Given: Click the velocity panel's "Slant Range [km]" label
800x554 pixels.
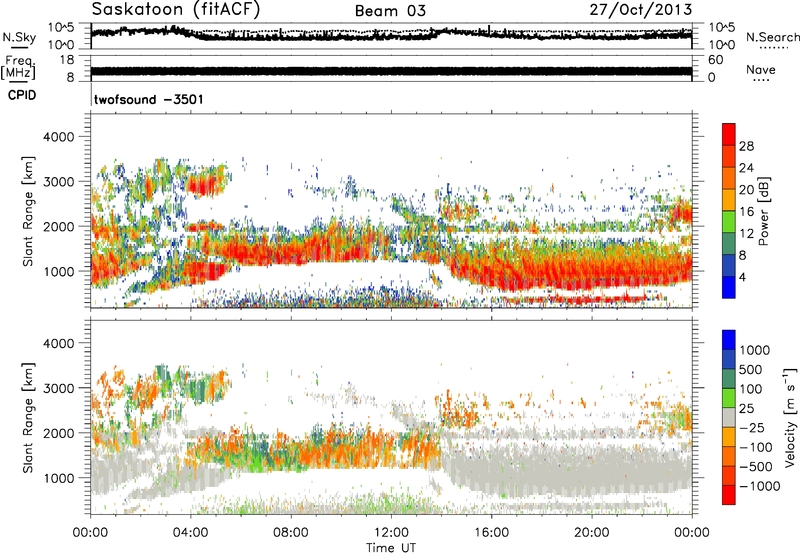Looking at the screenshot, I should (x=28, y=418).
